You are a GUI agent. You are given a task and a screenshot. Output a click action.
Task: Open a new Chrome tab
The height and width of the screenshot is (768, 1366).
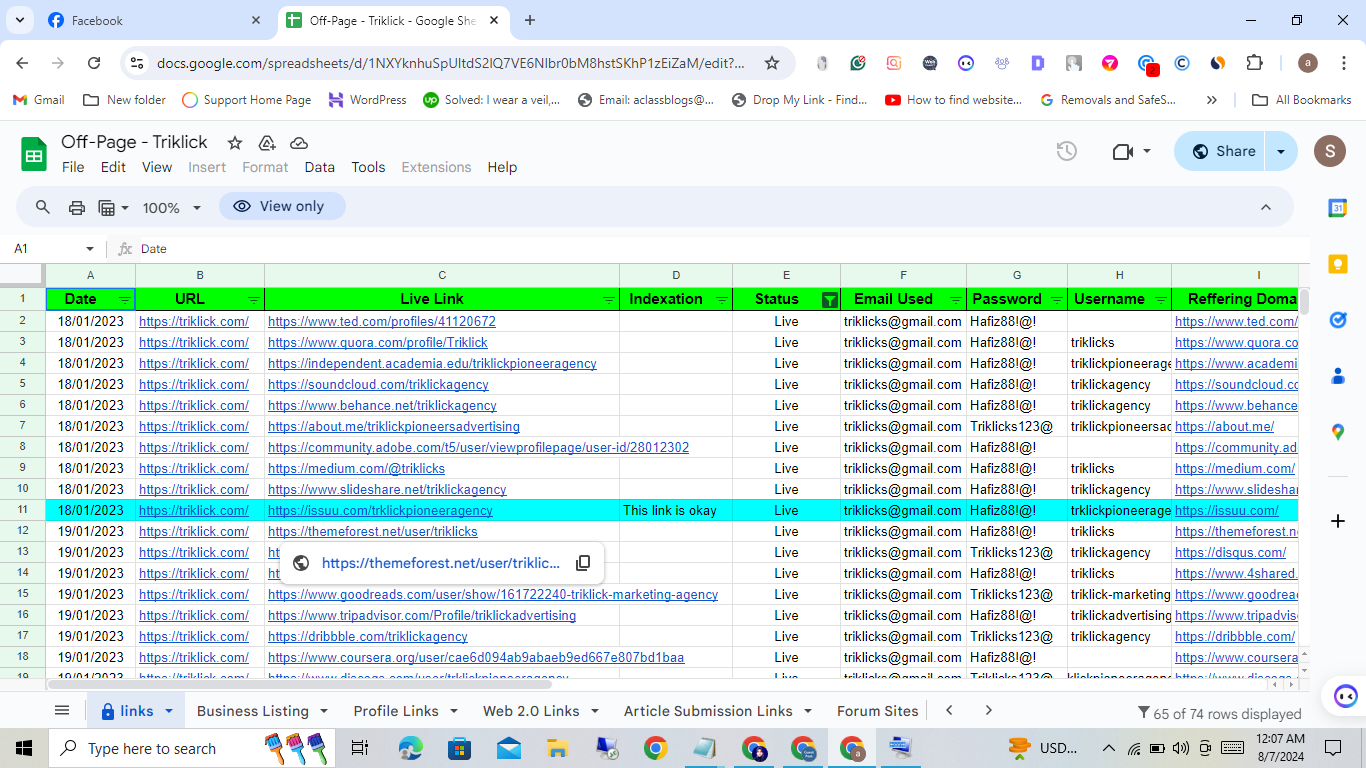click(x=530, y=20)
